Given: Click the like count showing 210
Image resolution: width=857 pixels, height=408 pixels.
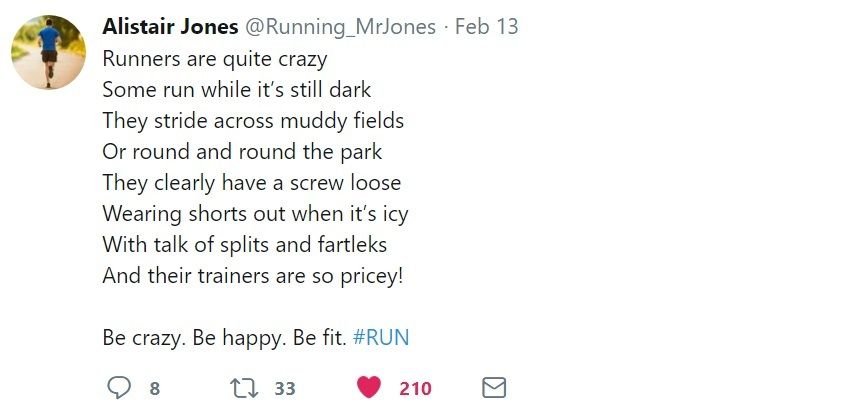Looking at the screenshot, I should [415, 388].
